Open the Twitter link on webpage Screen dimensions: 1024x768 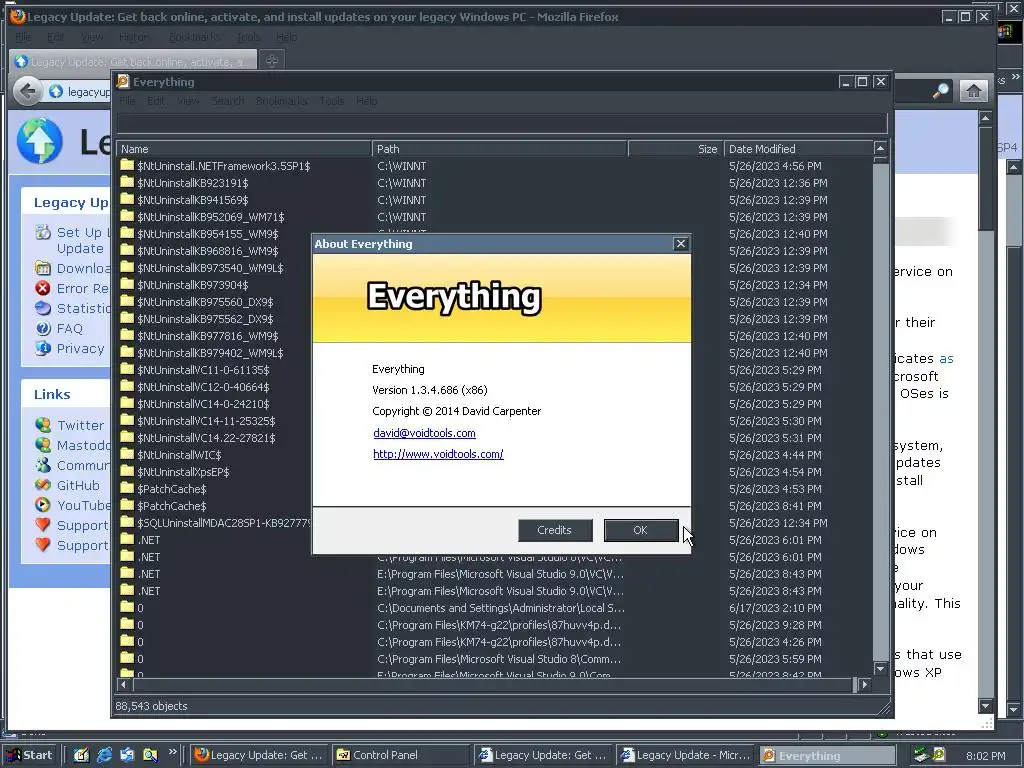coord(80,425)
